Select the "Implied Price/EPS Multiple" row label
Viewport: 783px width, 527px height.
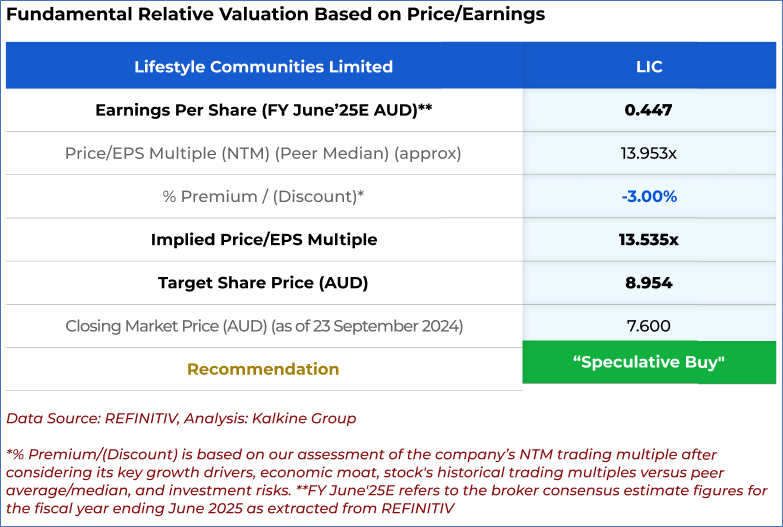263,240
